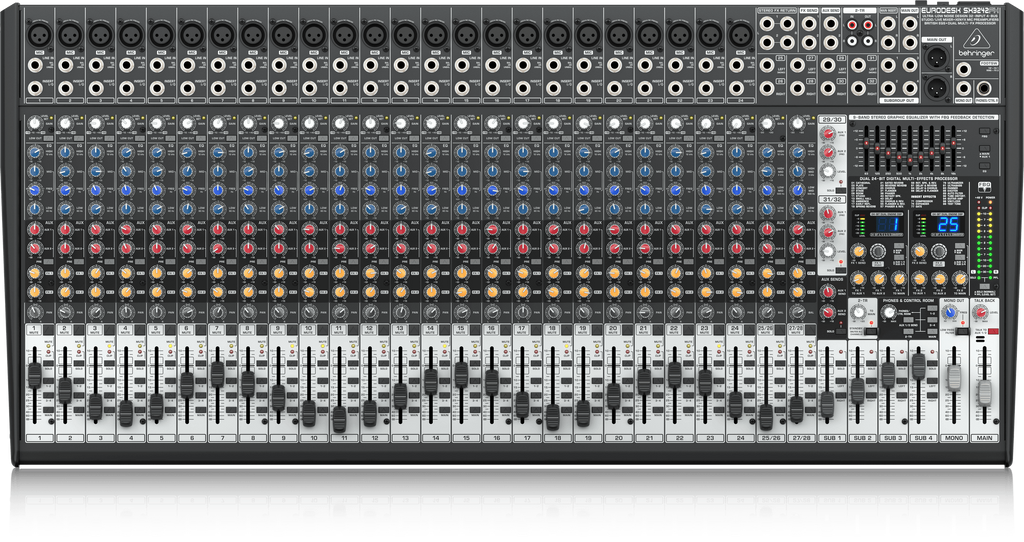Screen dimensions: 1024x542
Task: Click the AUX SEND 1 jack
Action: [831, 25]
